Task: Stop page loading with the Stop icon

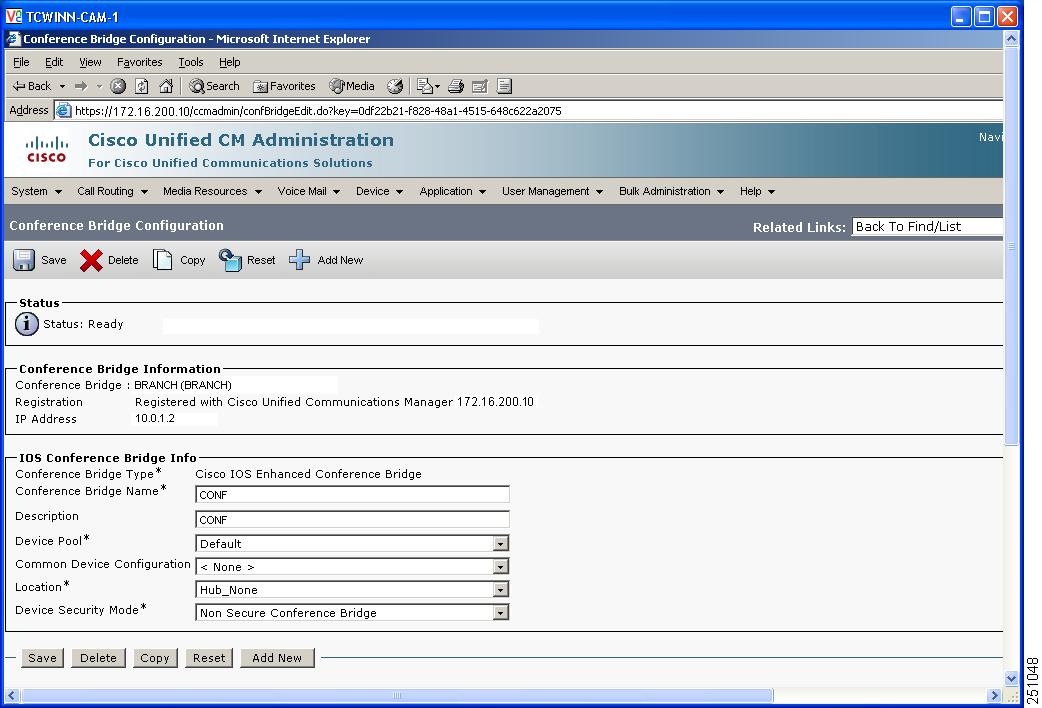Action: click(118, 86)
